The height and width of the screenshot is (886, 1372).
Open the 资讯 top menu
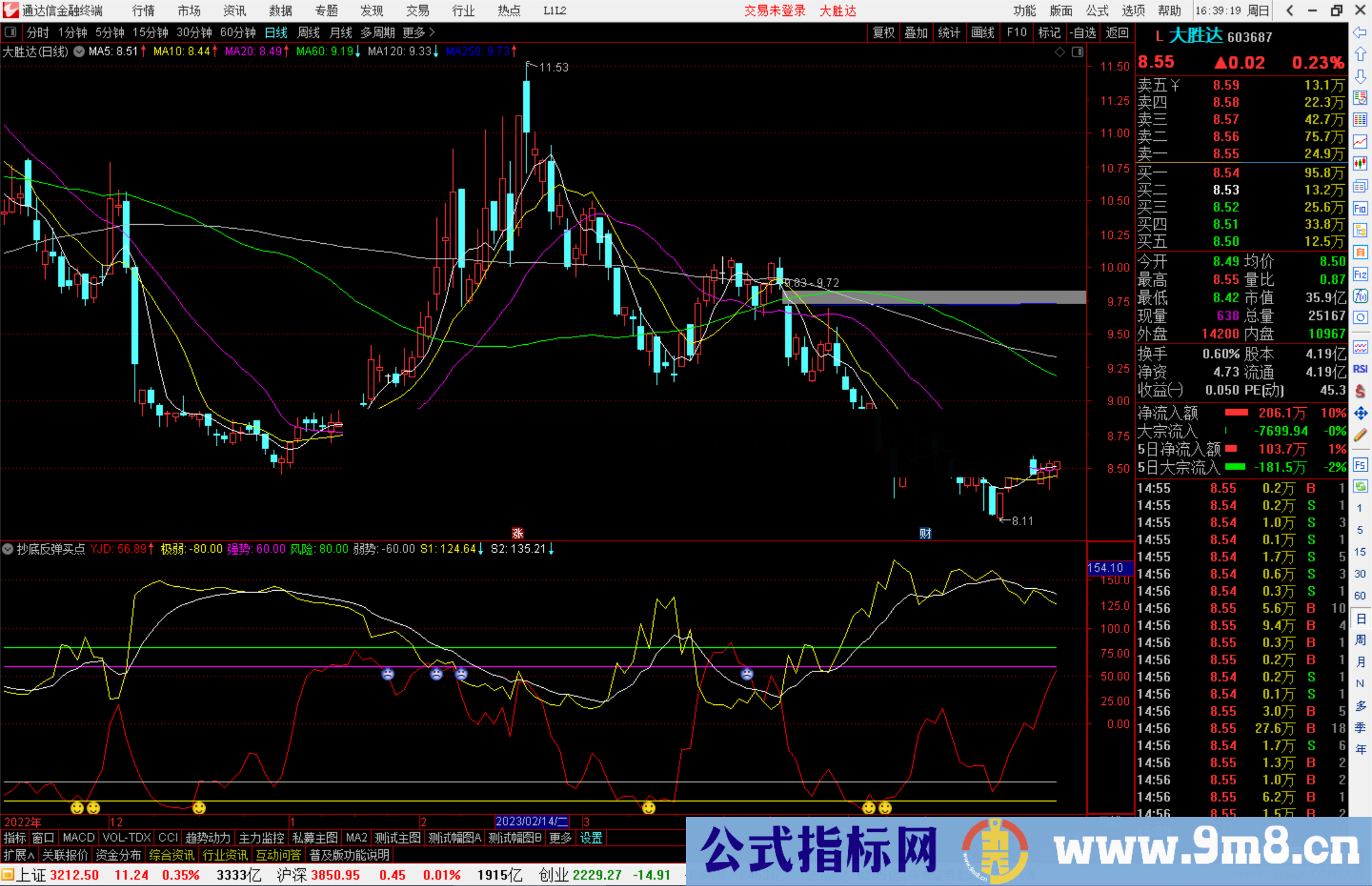click(235, 10)
